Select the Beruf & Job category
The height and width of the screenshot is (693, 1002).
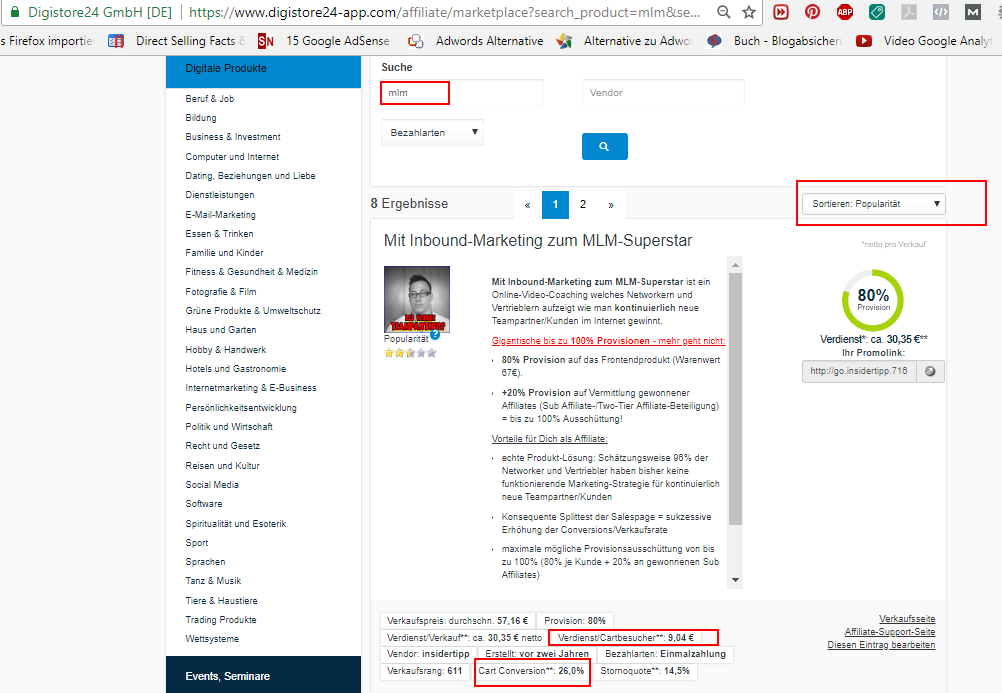(210, 98)
